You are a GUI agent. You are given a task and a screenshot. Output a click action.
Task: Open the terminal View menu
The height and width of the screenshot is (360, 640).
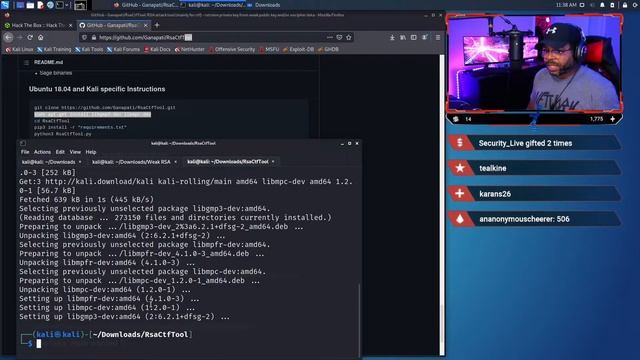(x=75, y=152)
